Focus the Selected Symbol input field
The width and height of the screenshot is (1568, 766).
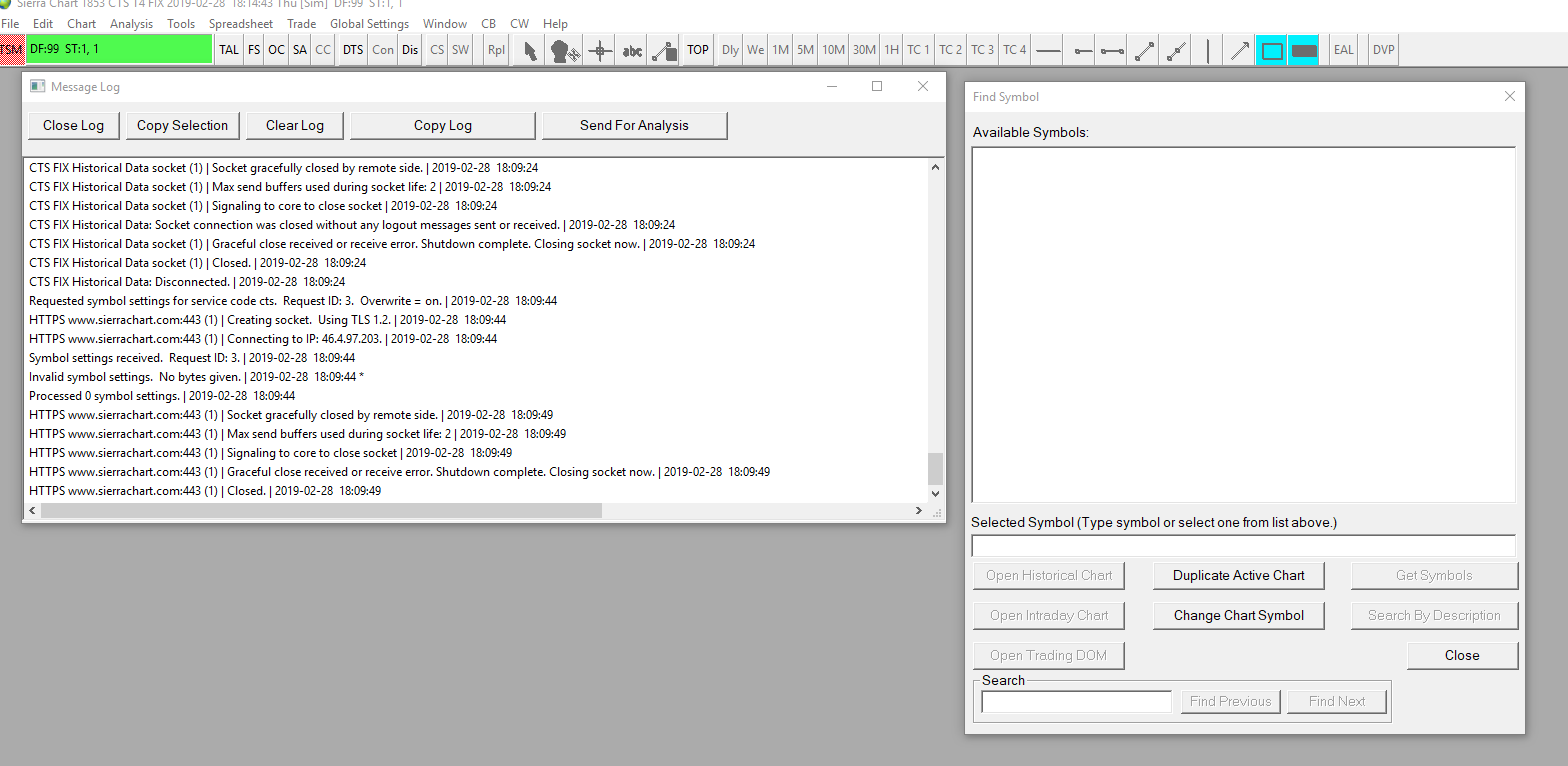coord(1243,546)
